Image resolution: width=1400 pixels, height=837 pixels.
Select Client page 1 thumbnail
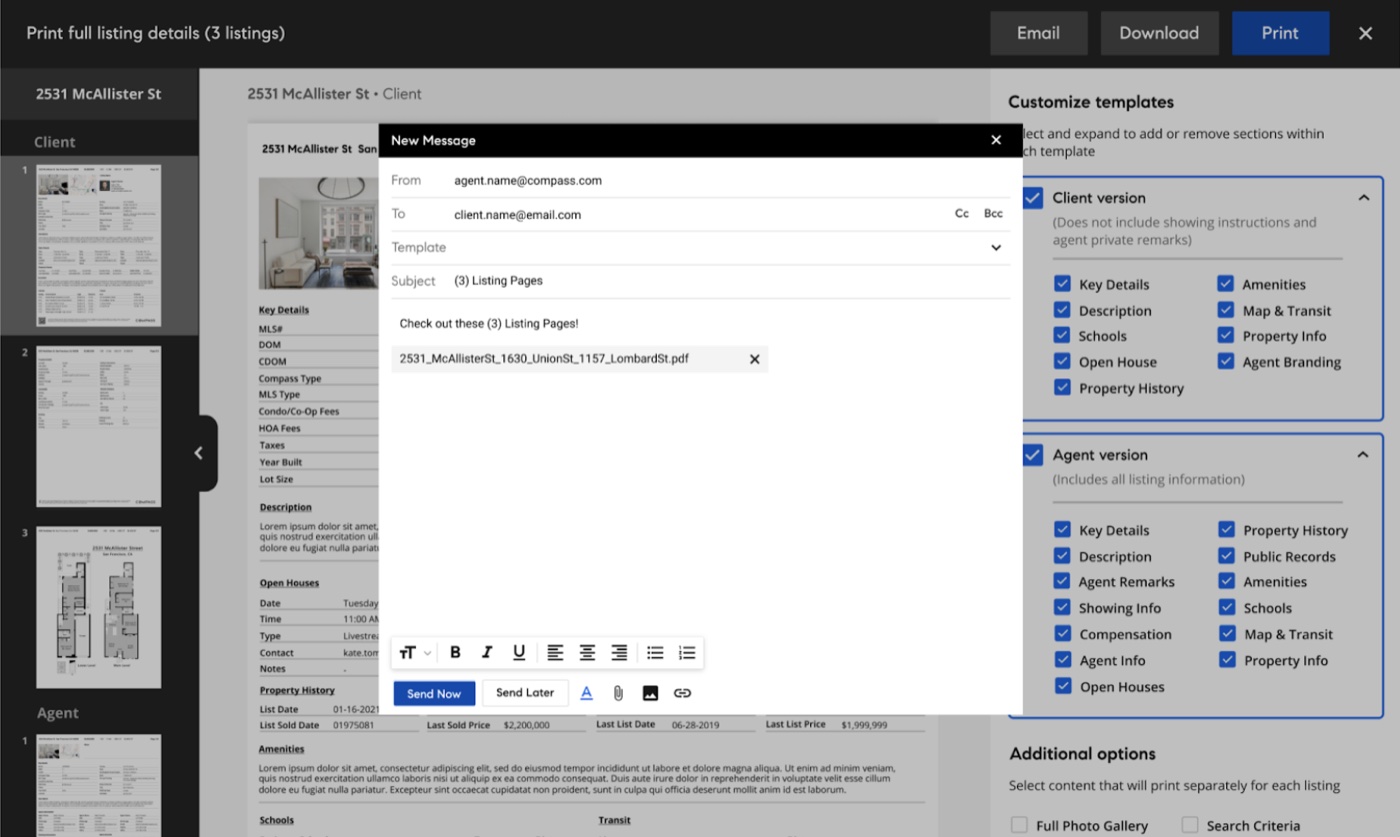click(x=99, y=246)
